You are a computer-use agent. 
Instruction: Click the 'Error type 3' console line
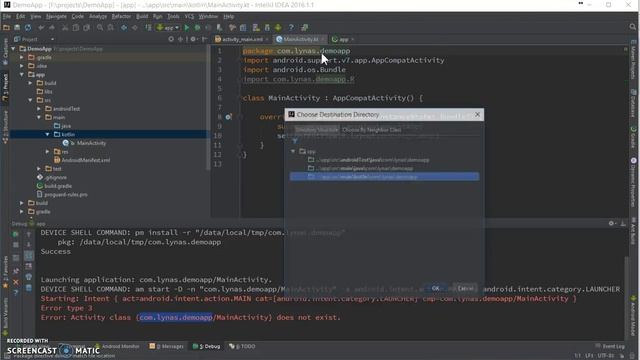tap(67, 308)
